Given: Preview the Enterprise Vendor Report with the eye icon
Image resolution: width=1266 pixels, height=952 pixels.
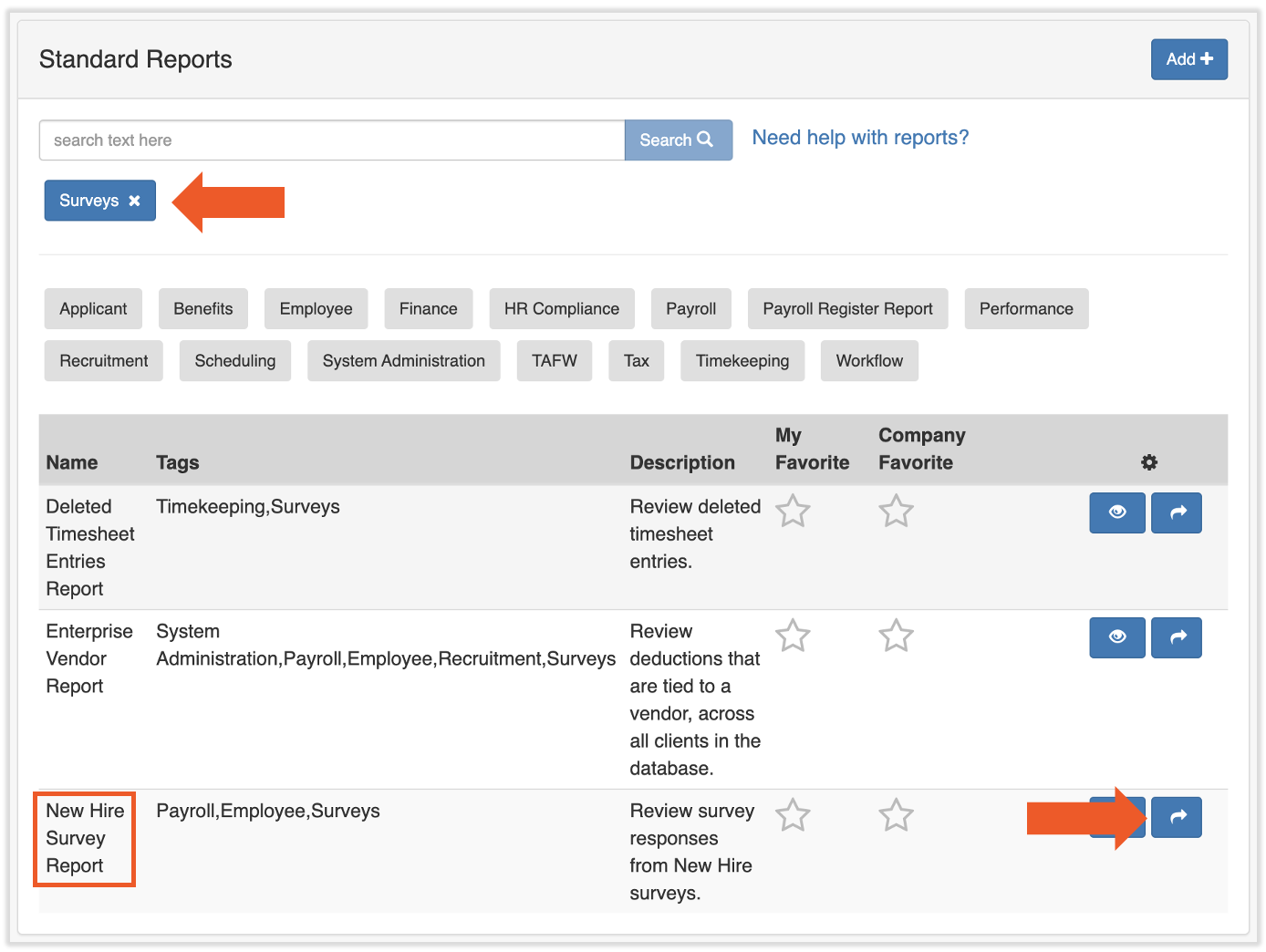Looking at the screenshot, I should click(x=1116, y=637).
